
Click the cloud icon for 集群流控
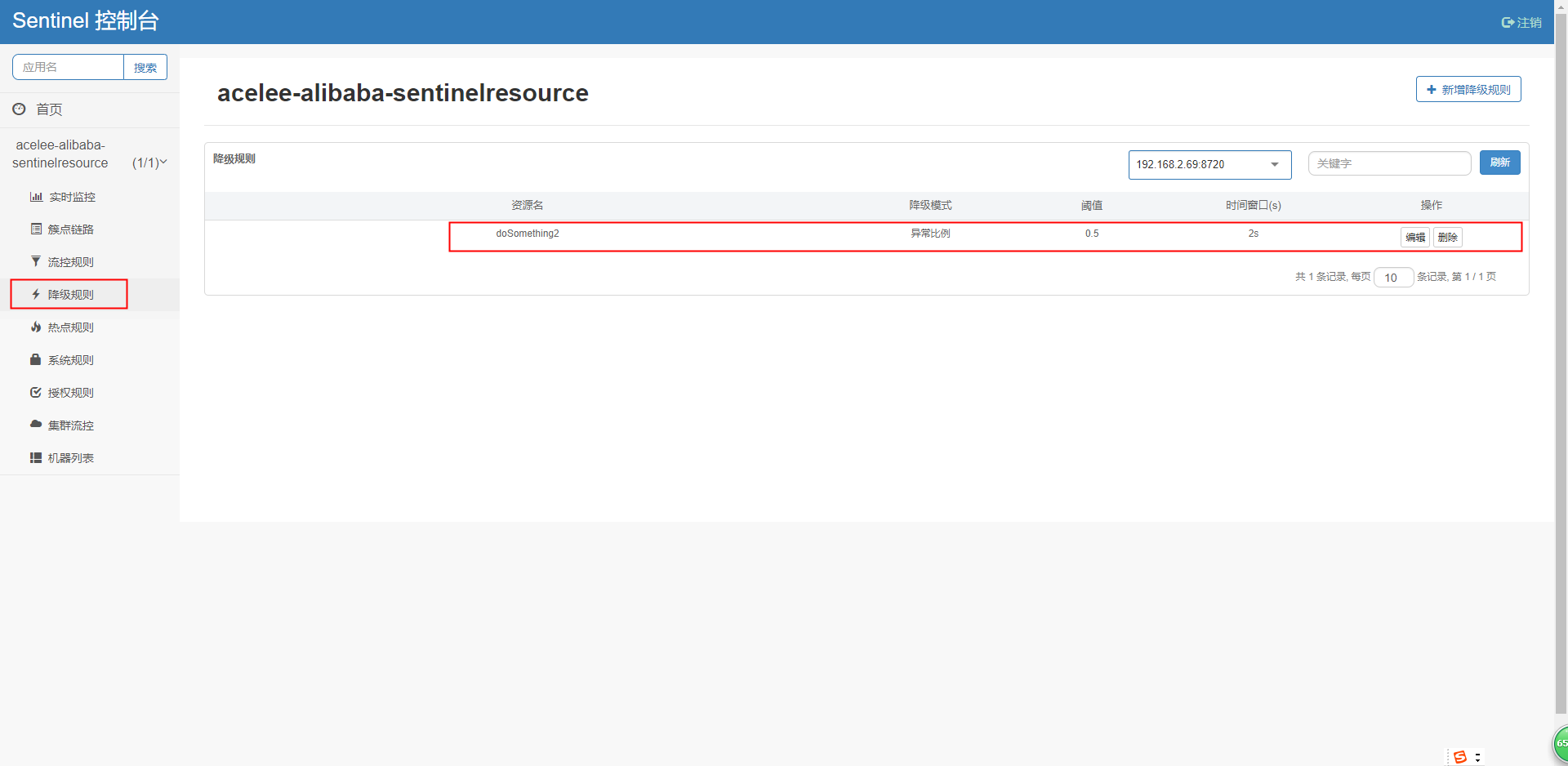click(36, 425)
